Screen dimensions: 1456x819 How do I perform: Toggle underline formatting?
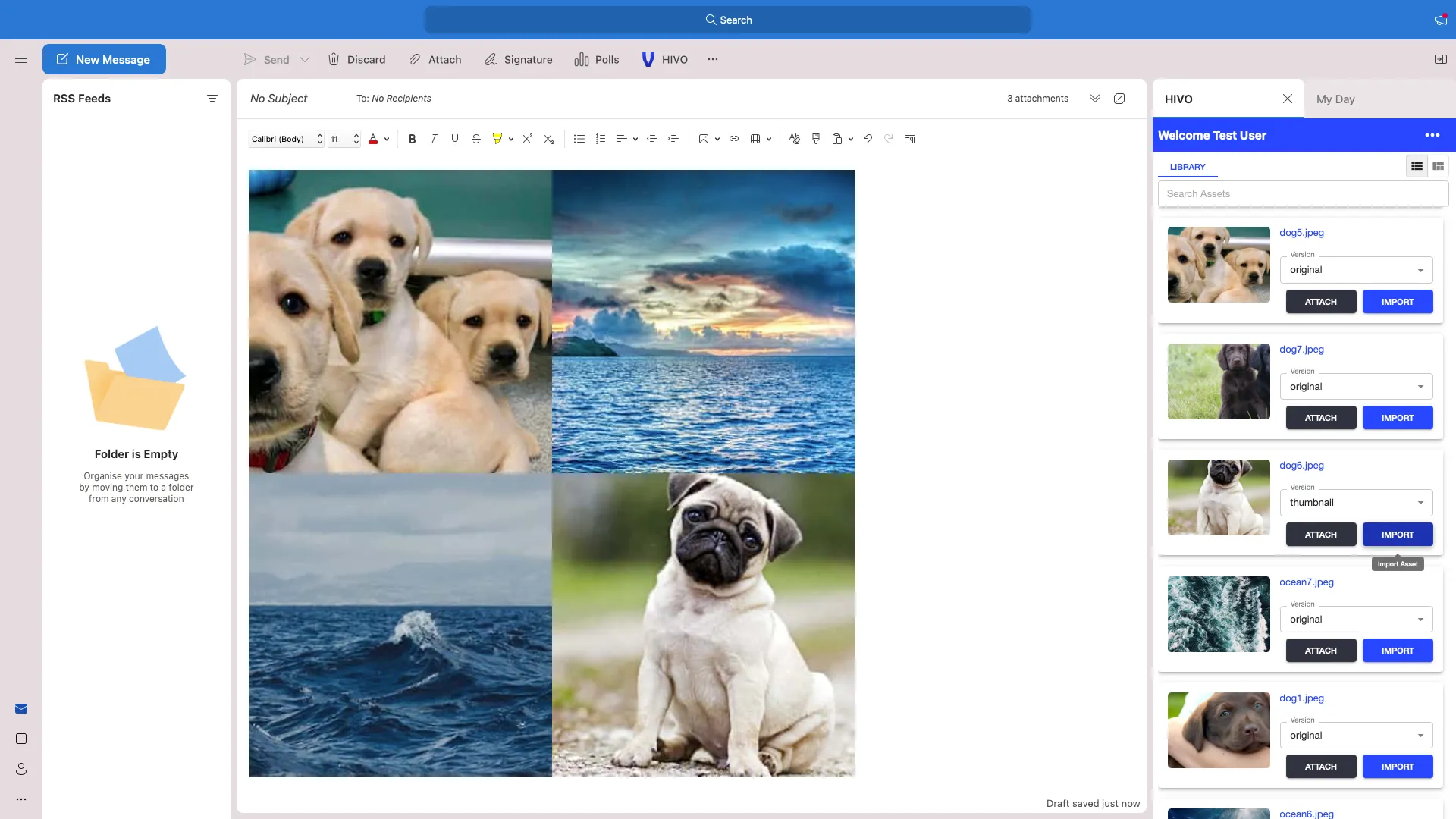(455, 139)
